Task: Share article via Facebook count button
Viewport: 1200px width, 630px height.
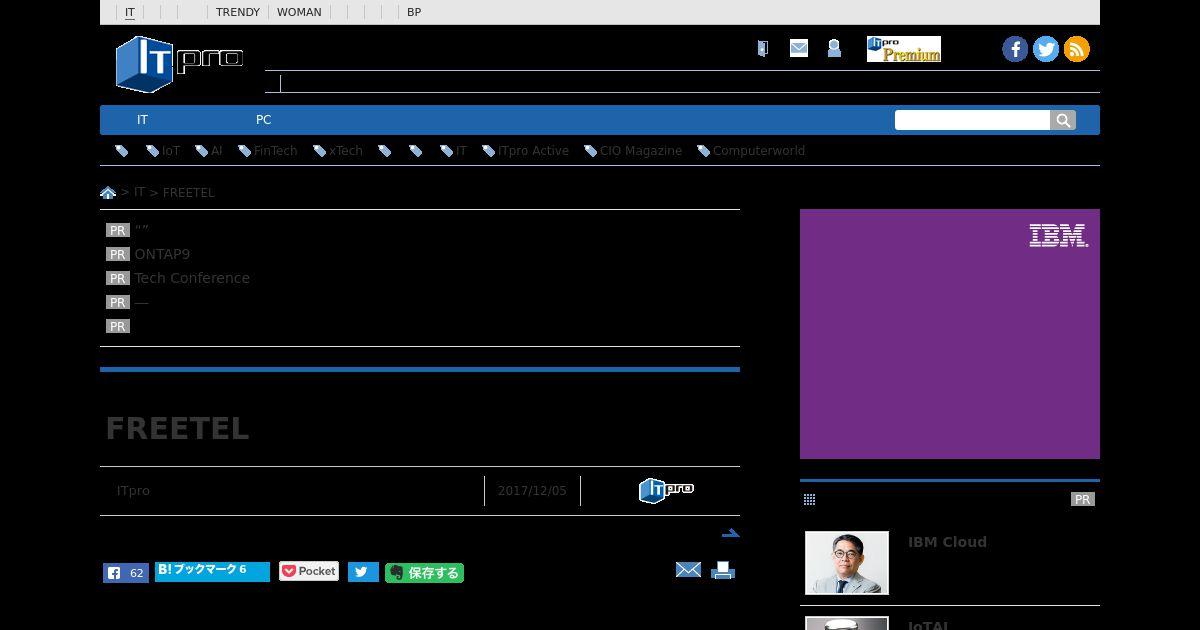Action: pyautogui.click(x=126, y=573)
